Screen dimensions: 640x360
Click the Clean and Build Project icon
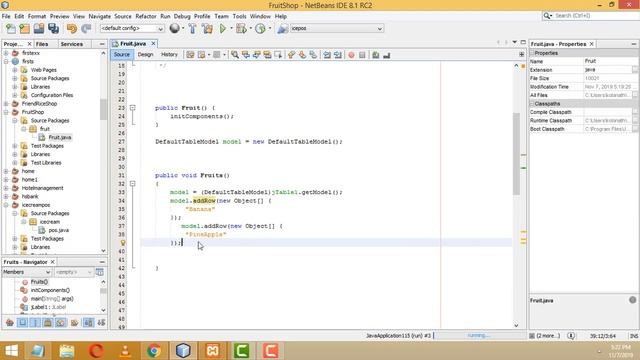(207, 29)
